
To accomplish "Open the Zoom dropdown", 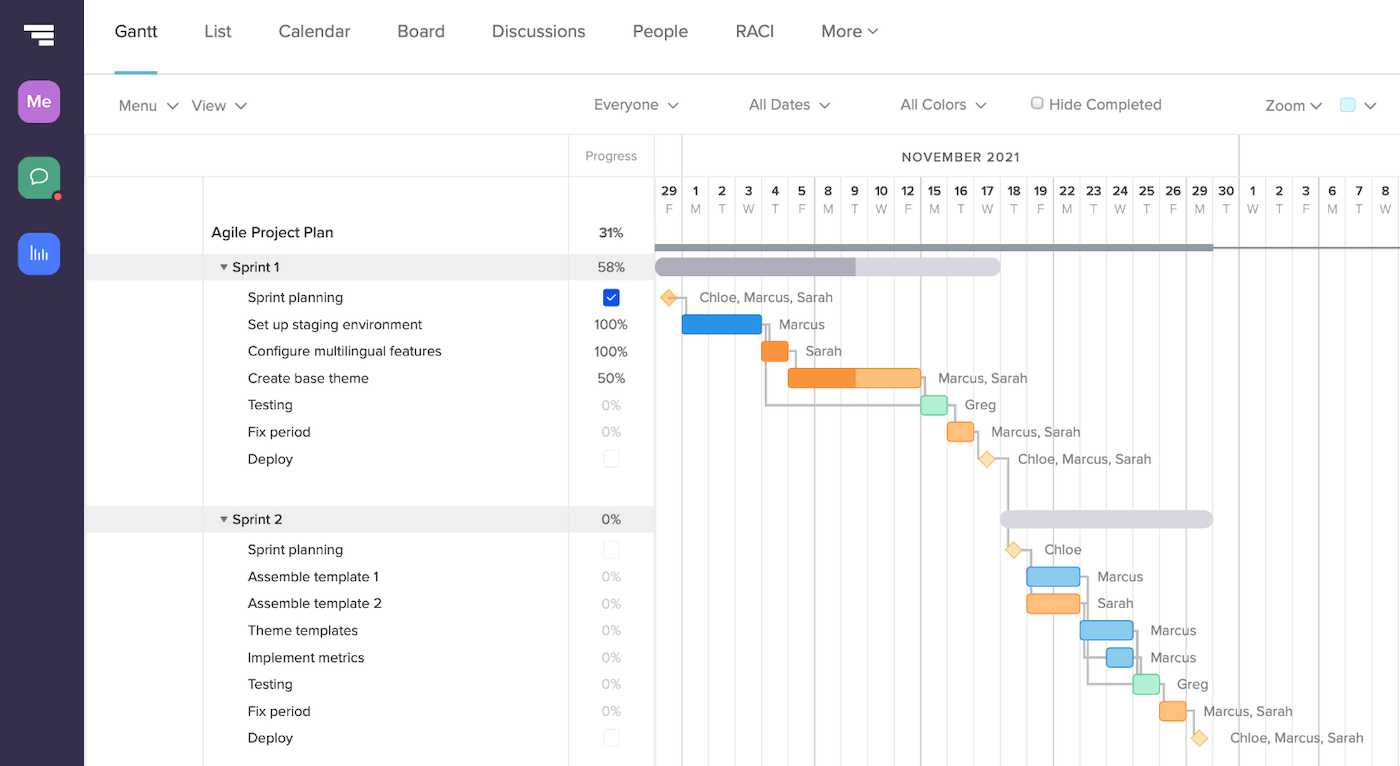I will 1293,105.
